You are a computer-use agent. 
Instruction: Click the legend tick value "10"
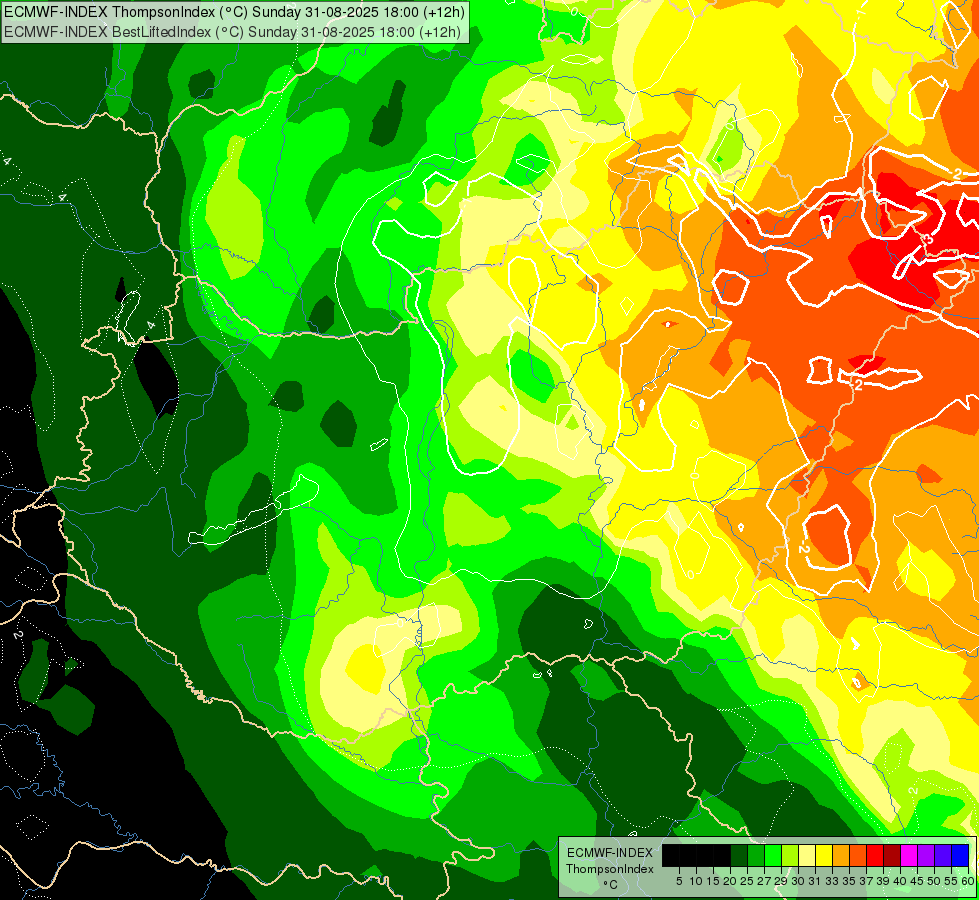pos(696,881)
